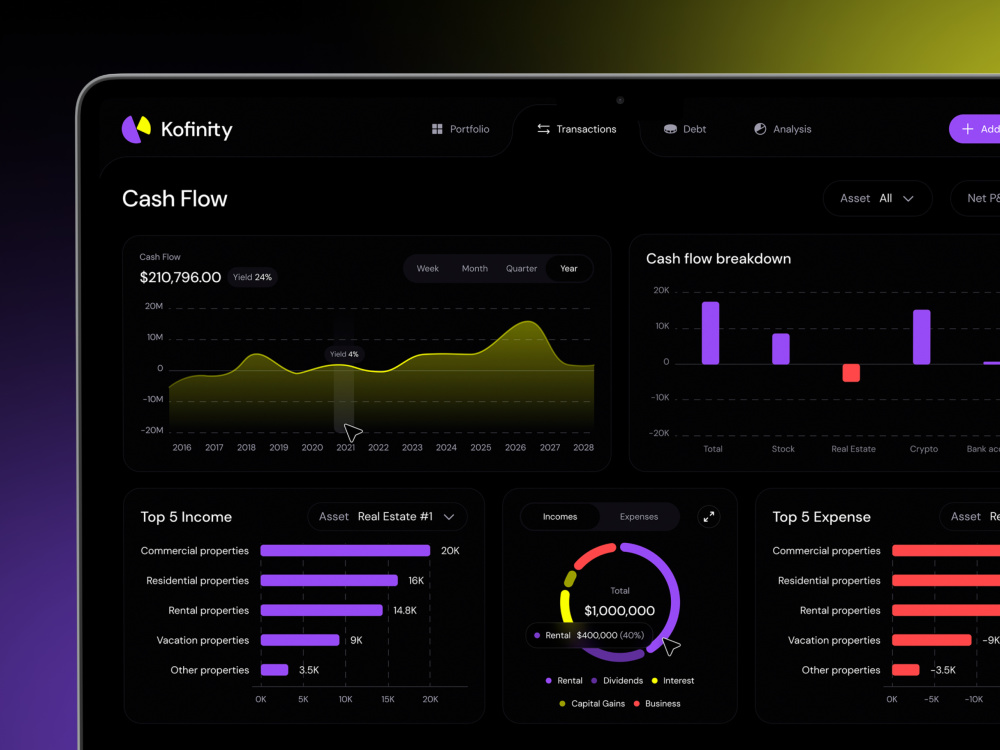Screen dimensions: 1000x750
Task: Click the Commercial properties income bar
Action: click(345, 550)
